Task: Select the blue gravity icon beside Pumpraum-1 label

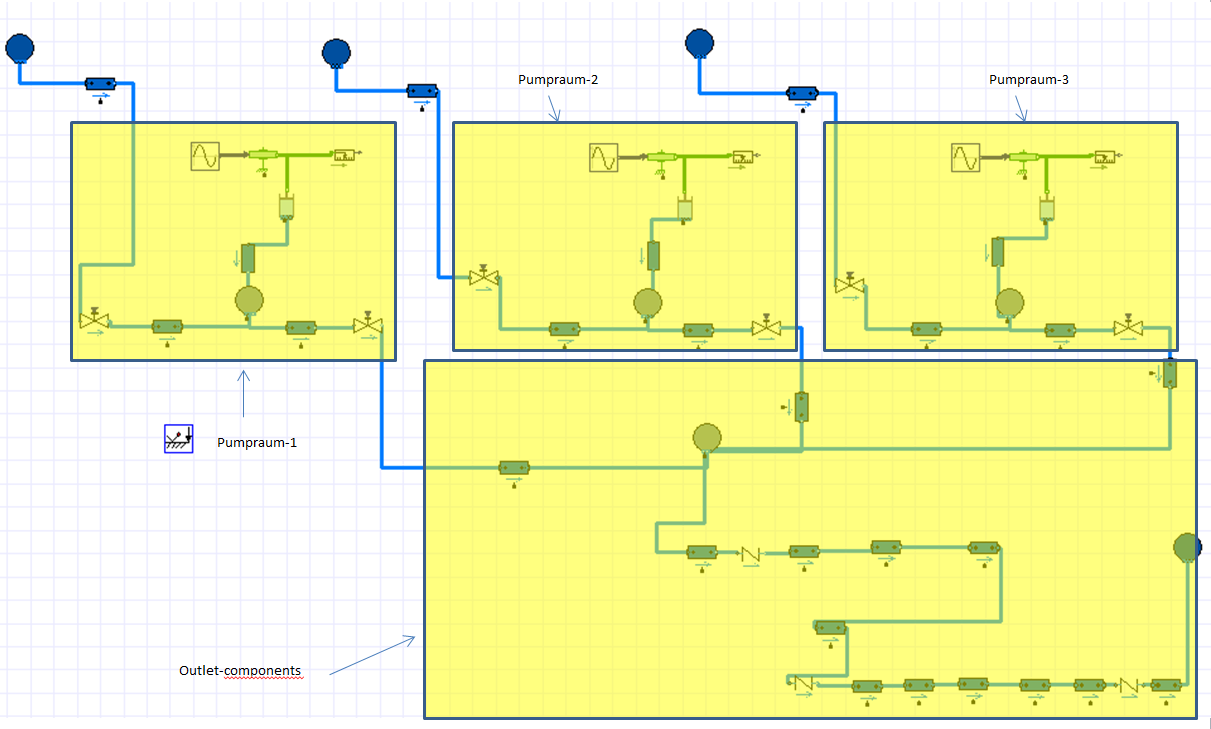Action: [178, 438]
